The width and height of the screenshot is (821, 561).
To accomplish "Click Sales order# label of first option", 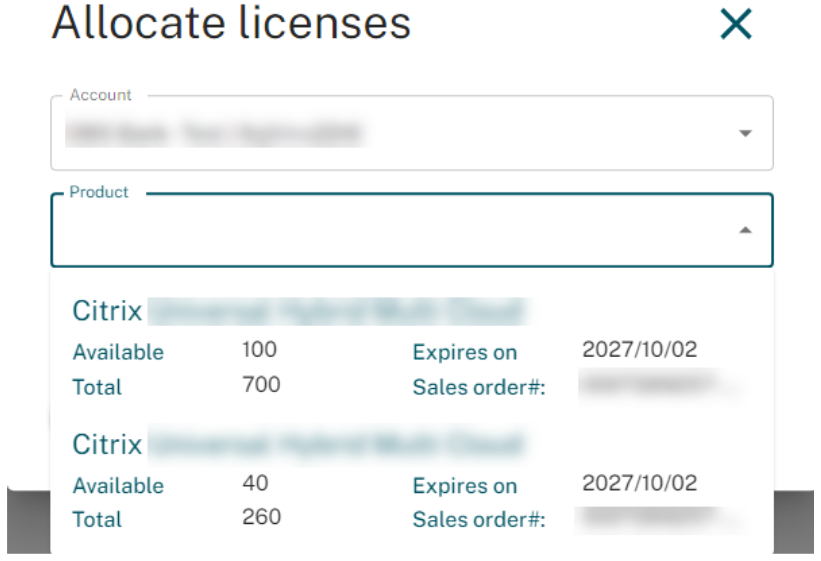I will 479,387.
